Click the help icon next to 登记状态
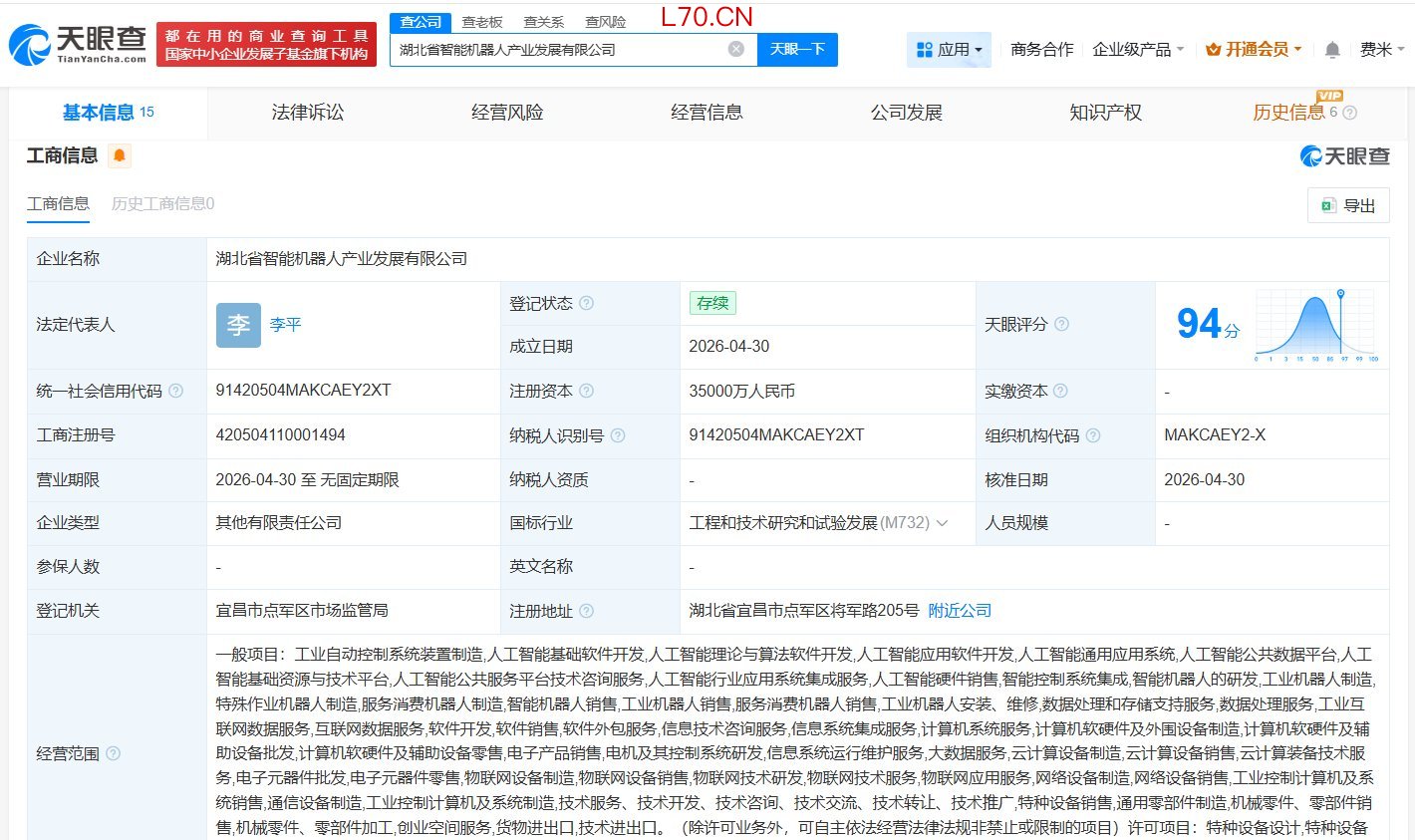The width and height of the screenshot is (1415, 840). click(x=586, y=303)
